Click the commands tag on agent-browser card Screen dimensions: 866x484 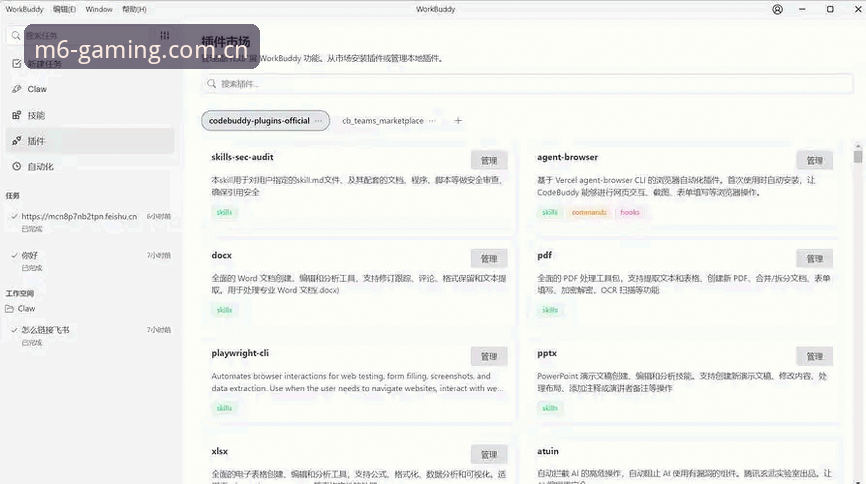coord(589,212)
